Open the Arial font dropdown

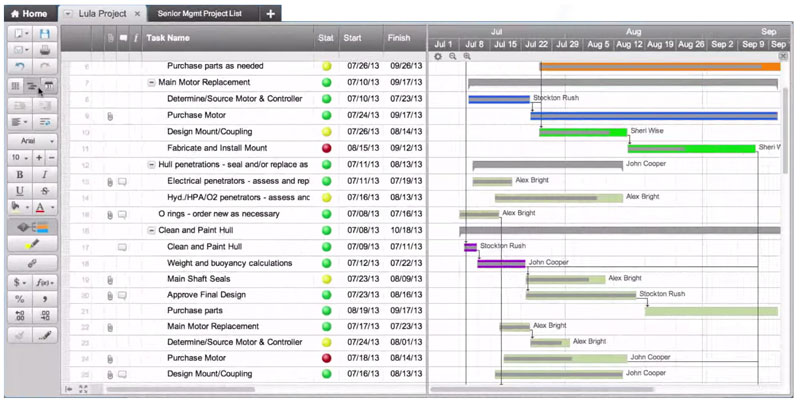(32, 141)
